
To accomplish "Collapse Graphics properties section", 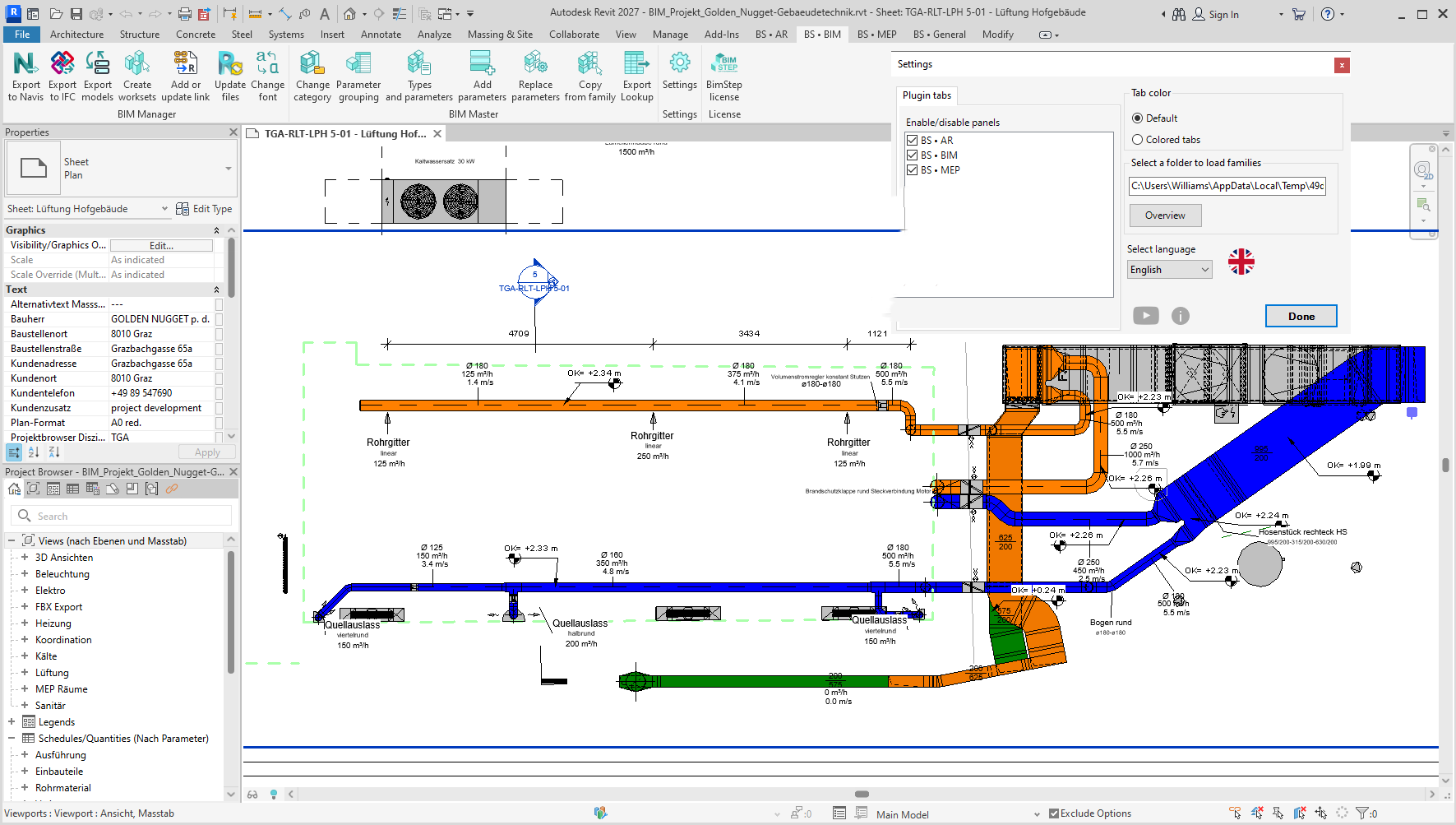I will click(217, 230).
